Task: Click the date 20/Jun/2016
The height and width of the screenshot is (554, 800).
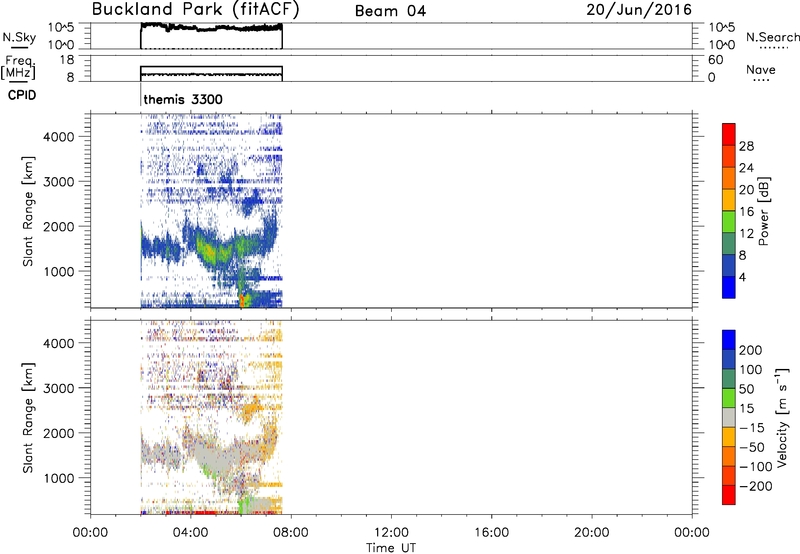Action: (639, 10)
